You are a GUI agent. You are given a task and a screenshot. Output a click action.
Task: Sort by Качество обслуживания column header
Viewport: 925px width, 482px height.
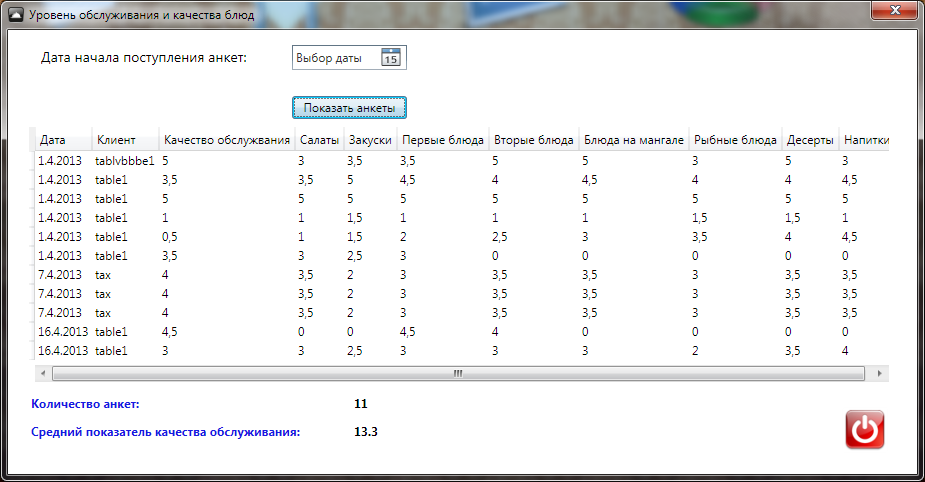[x=227, y=140]
